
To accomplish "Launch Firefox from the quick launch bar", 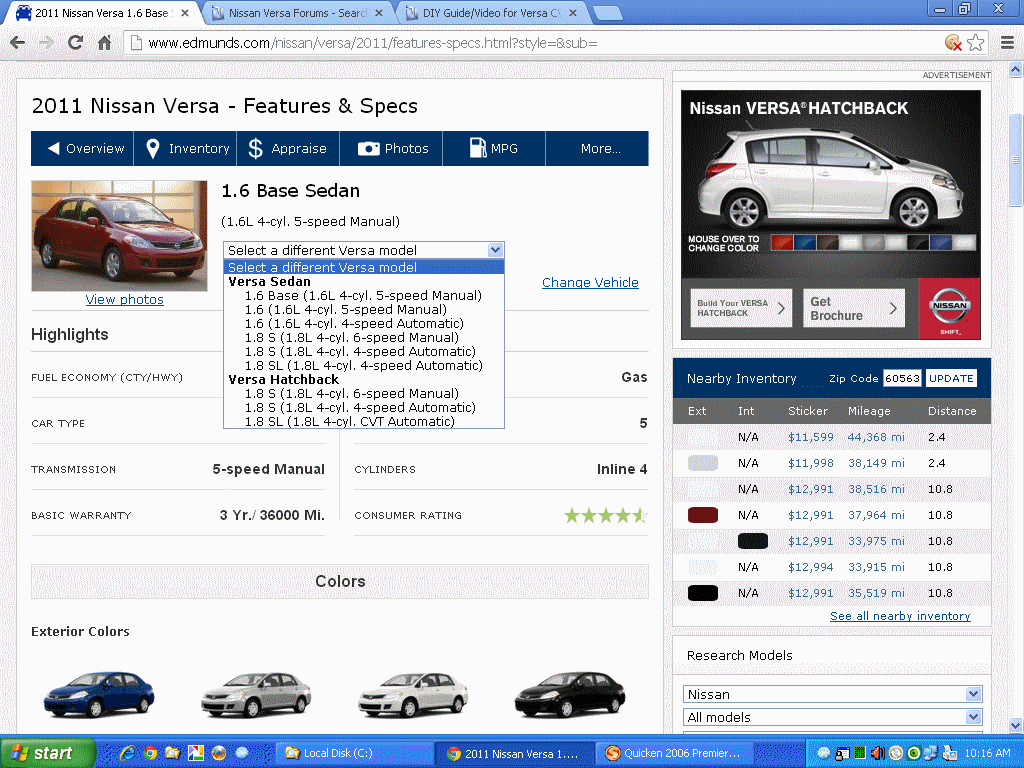I will 219,753.
